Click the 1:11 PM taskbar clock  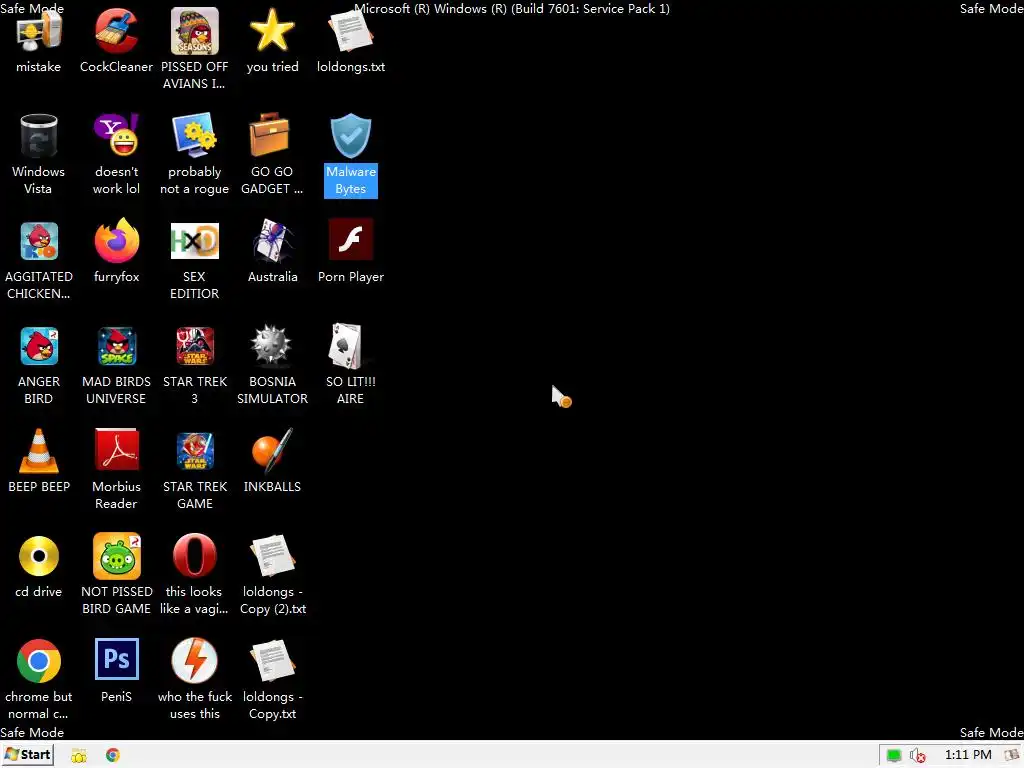pyautogui.click(x=968, y=755)
